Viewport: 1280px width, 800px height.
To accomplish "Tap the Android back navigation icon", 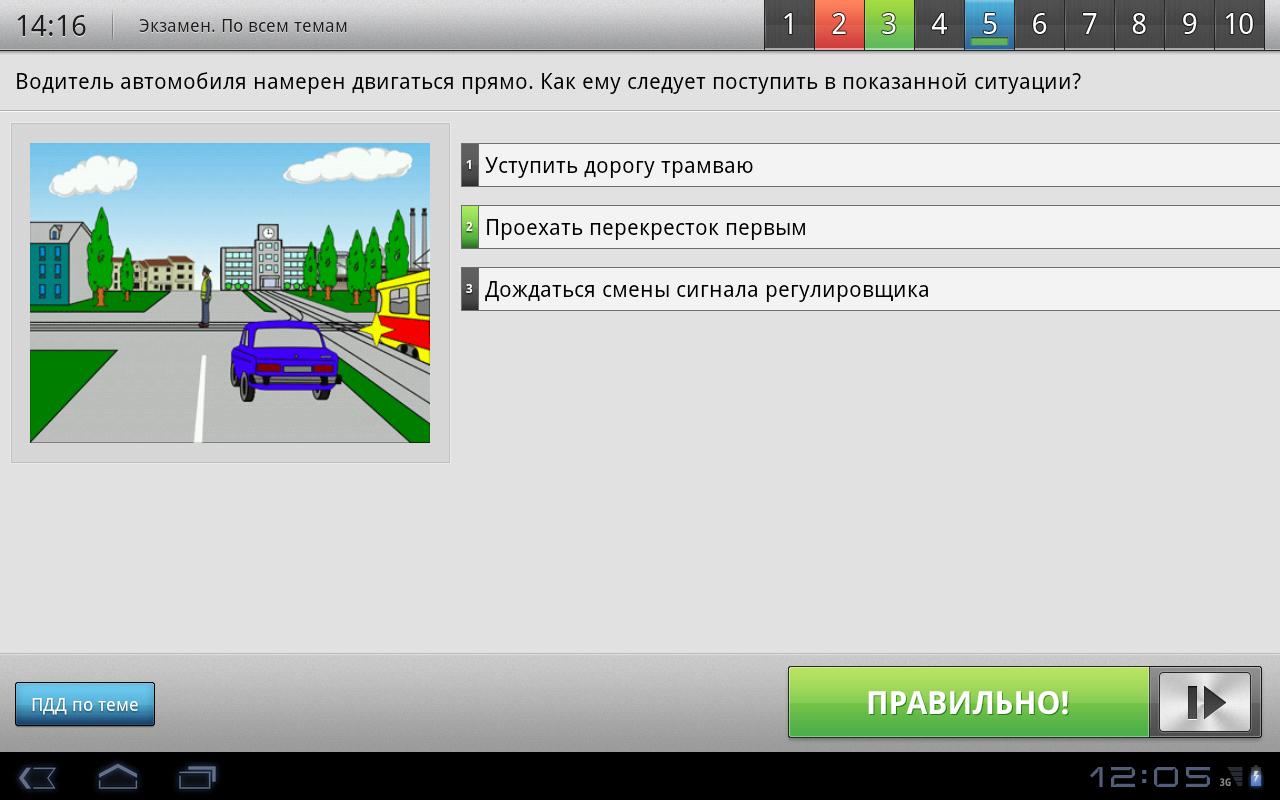I will (x=37, y=777).
